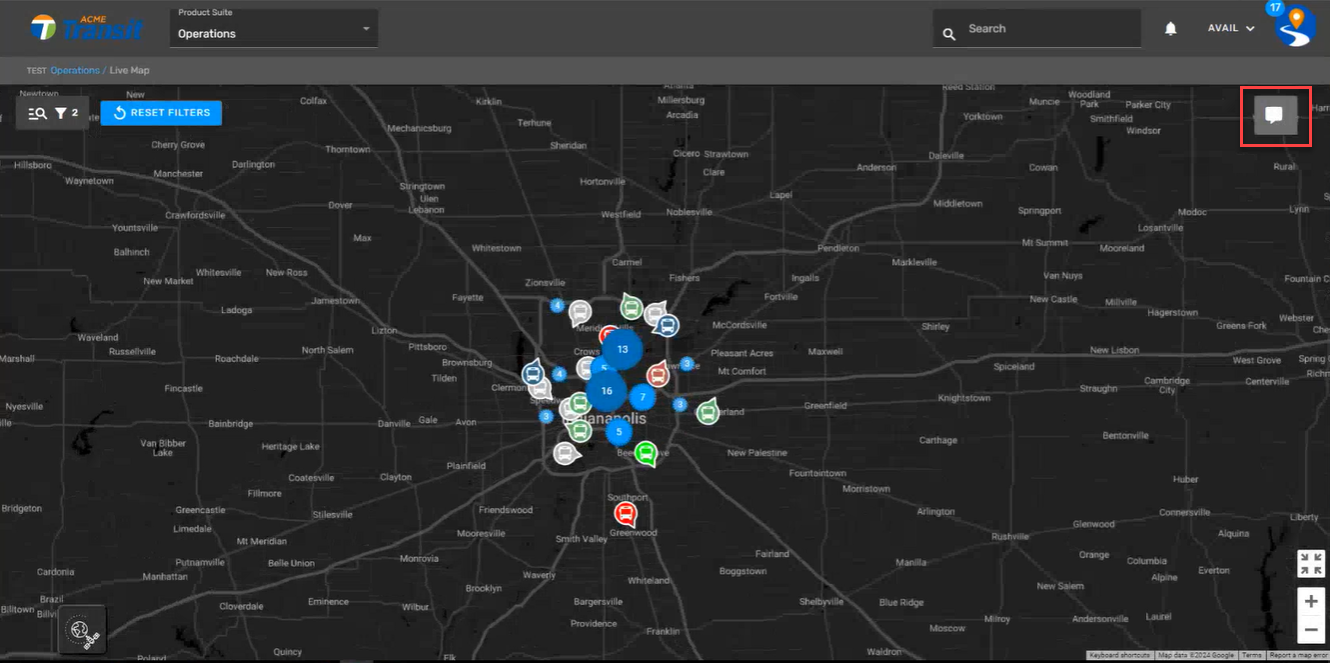Click the notifications bell icon
The width and height of the screenshot is (1330, 663).
click(1171, 29)
